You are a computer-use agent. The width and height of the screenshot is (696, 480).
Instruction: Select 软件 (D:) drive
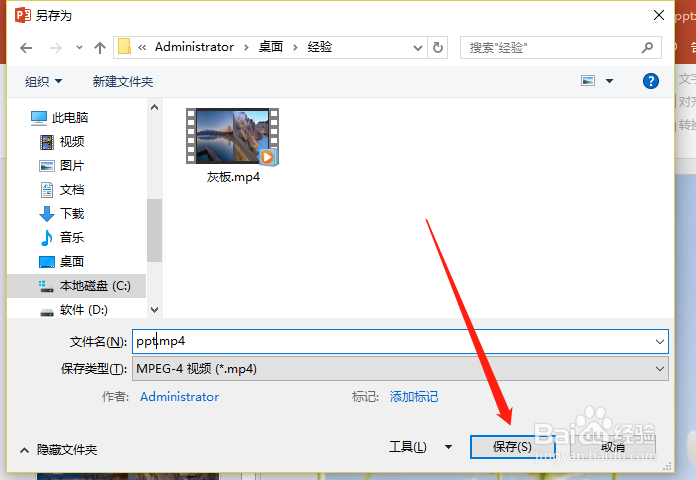(x=74, y=309)
